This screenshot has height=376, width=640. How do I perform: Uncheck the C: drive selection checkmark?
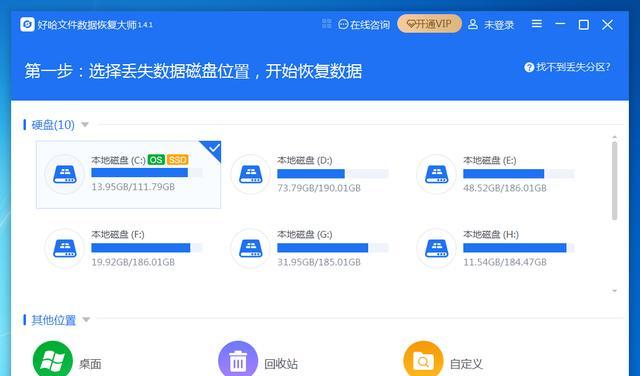(x=213, y=149)
